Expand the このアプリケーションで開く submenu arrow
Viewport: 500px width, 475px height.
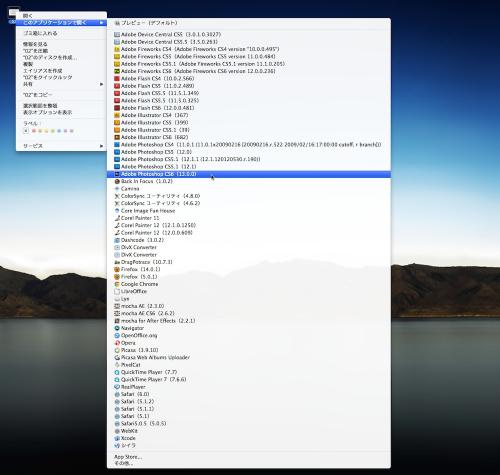click(101, 22)
